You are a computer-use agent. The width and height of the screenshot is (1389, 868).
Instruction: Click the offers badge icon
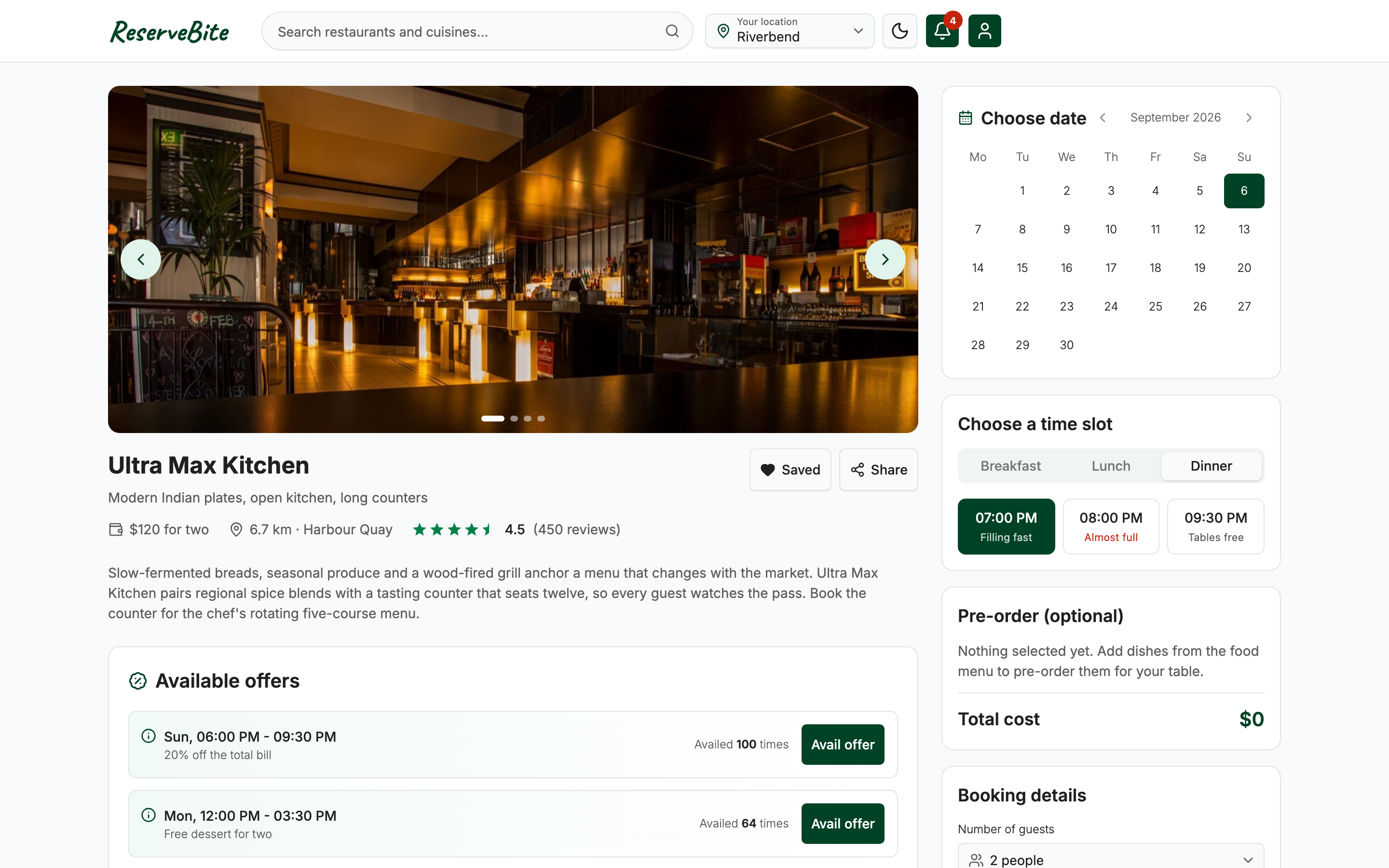tap(138, 681)
